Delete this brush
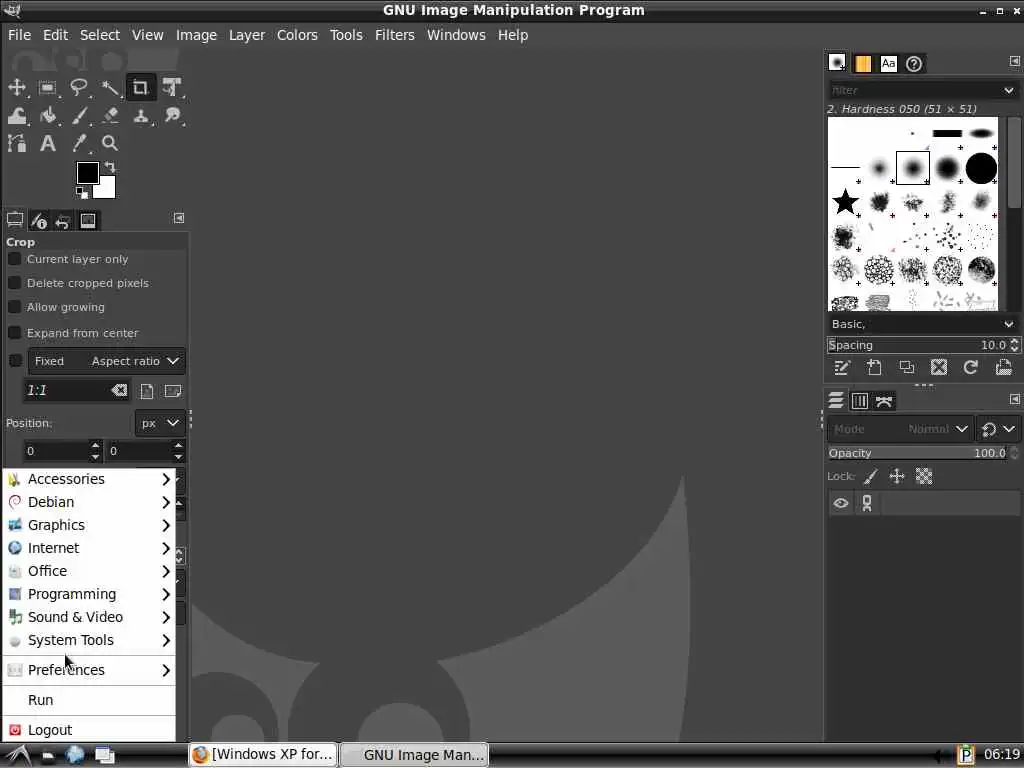Image resolution: width=1024 pixels, height=768 pixels. click(x=938, y=368)
